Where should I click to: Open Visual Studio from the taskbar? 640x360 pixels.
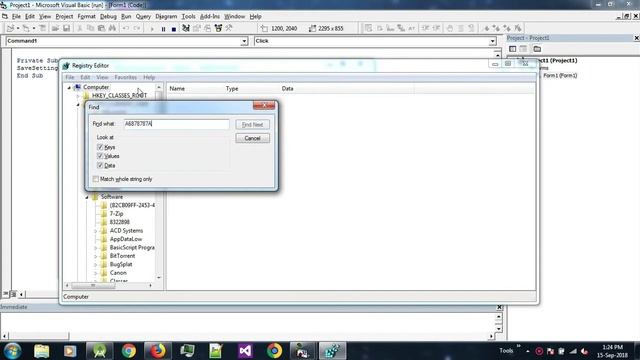point(245,351)
